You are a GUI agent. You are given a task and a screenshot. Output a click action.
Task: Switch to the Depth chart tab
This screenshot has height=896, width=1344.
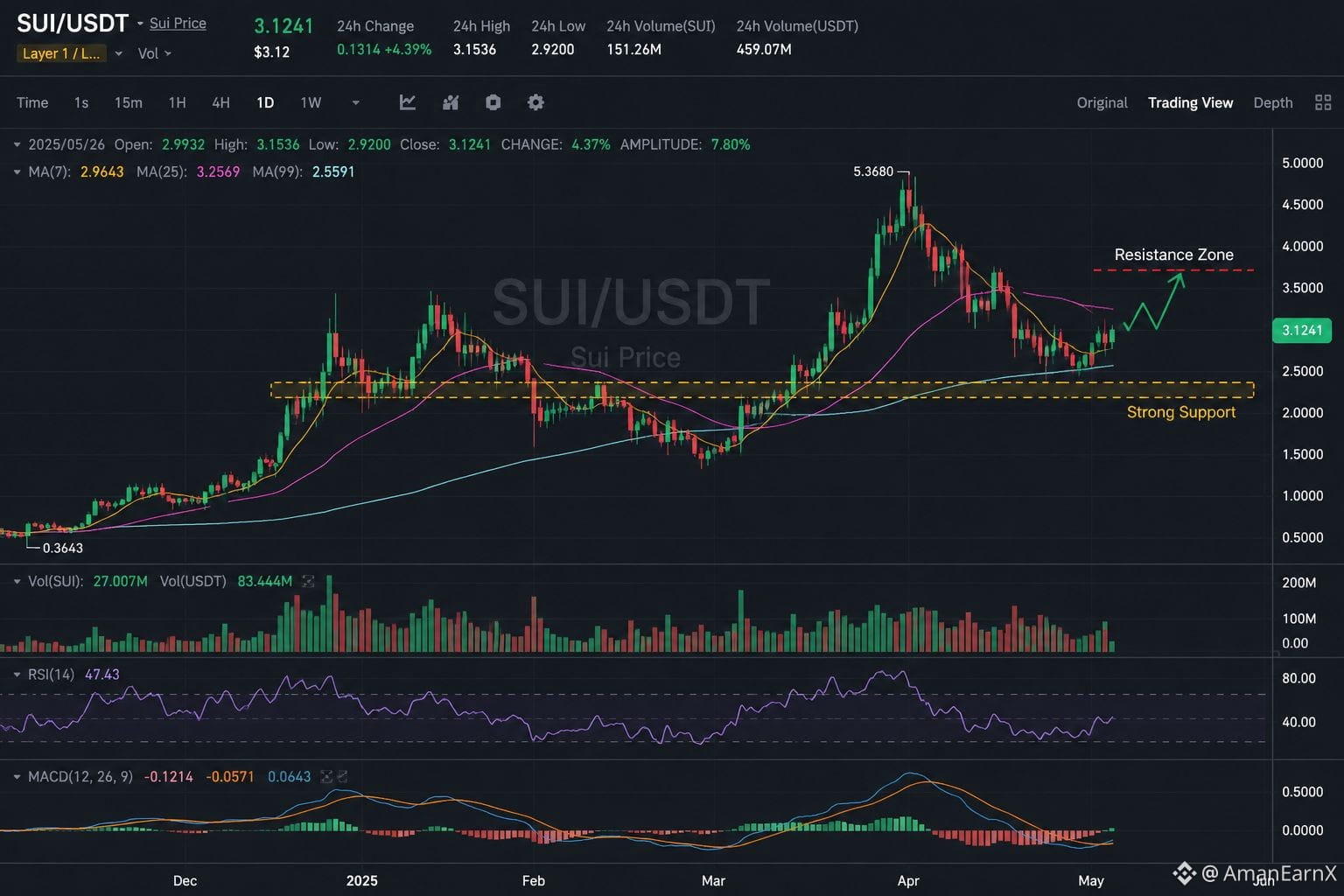coord(1273,102)
